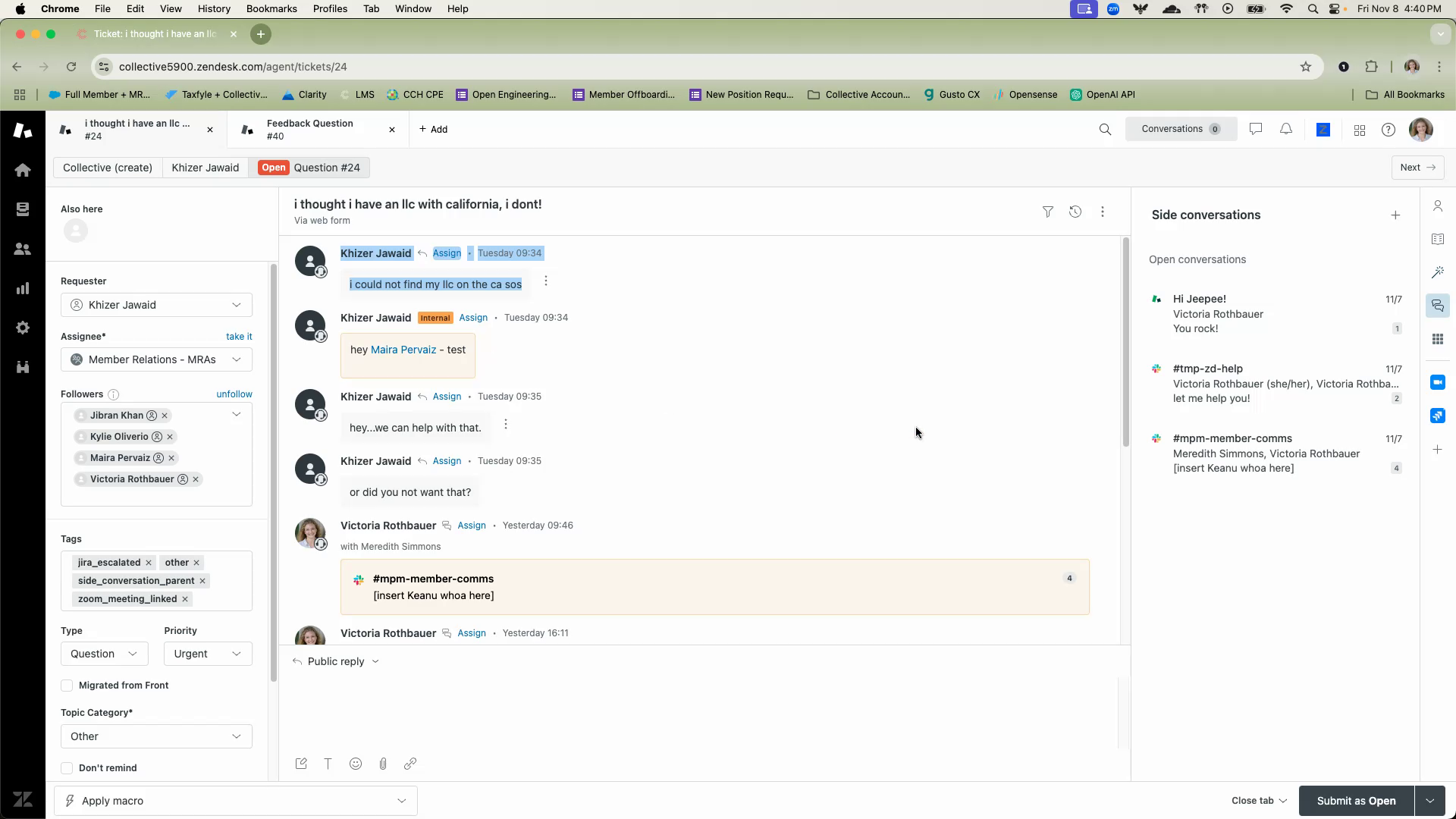The height and width of the screenshot is (819, 1456).
Task: Enable the Don't remind checkbox
Action: (x=67, y=768)
